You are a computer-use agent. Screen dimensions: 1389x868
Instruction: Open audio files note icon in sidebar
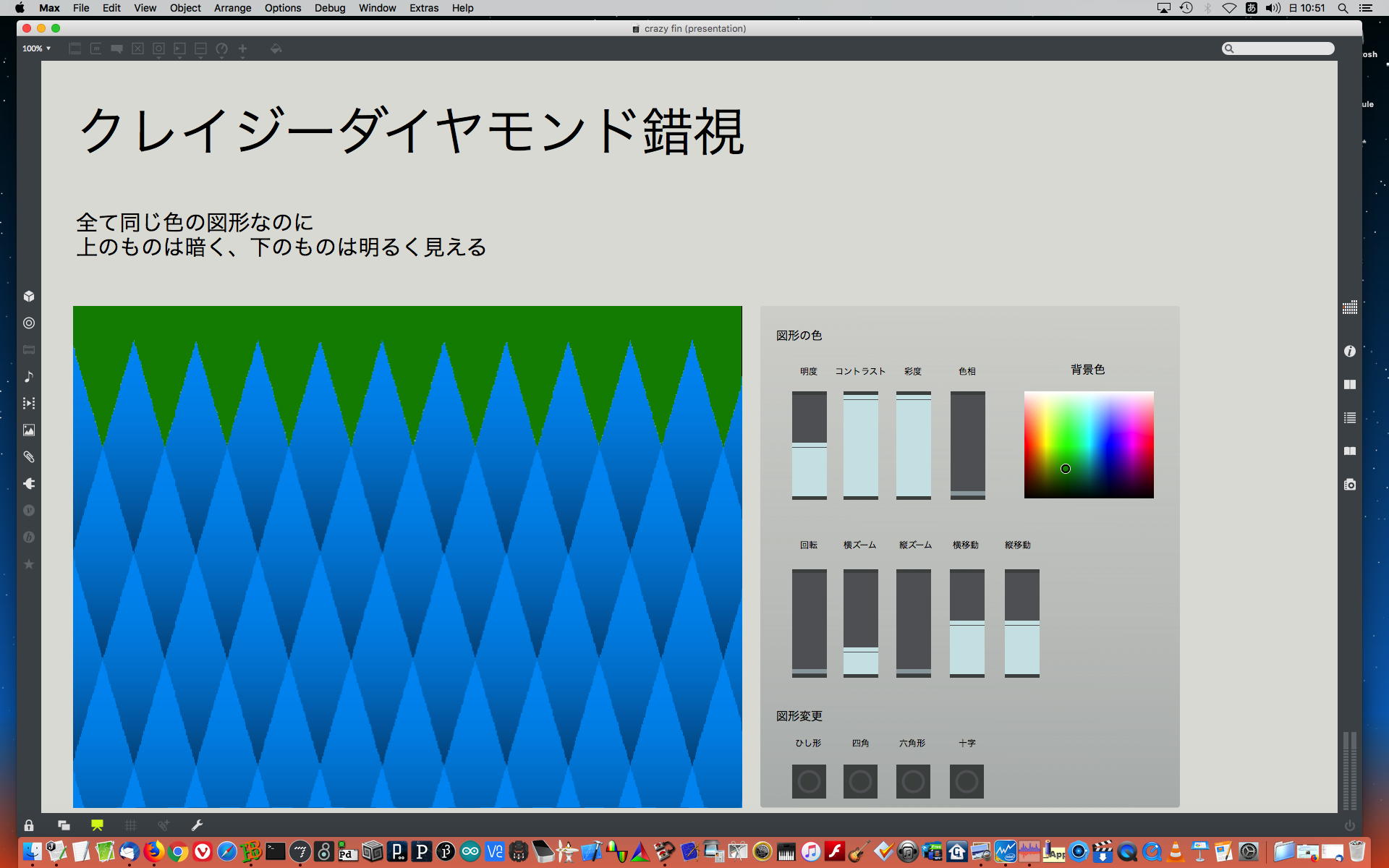[x=29, y=376]
